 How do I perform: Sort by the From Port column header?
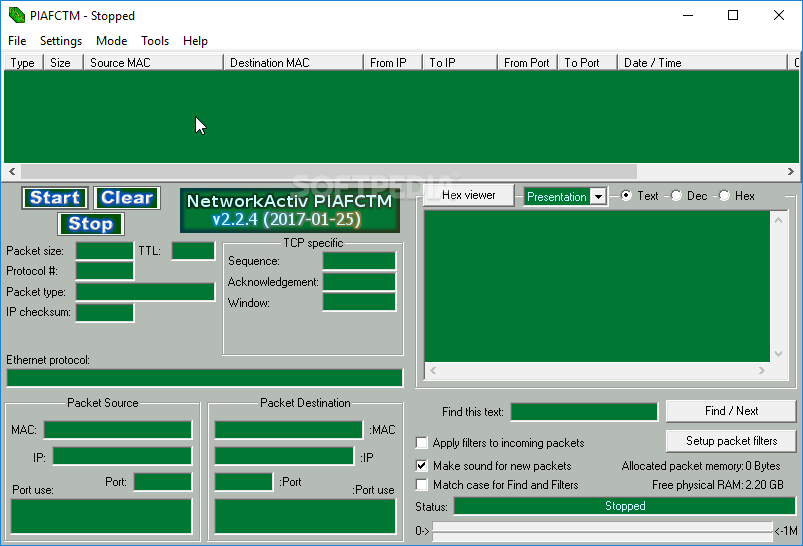point(527,62)
